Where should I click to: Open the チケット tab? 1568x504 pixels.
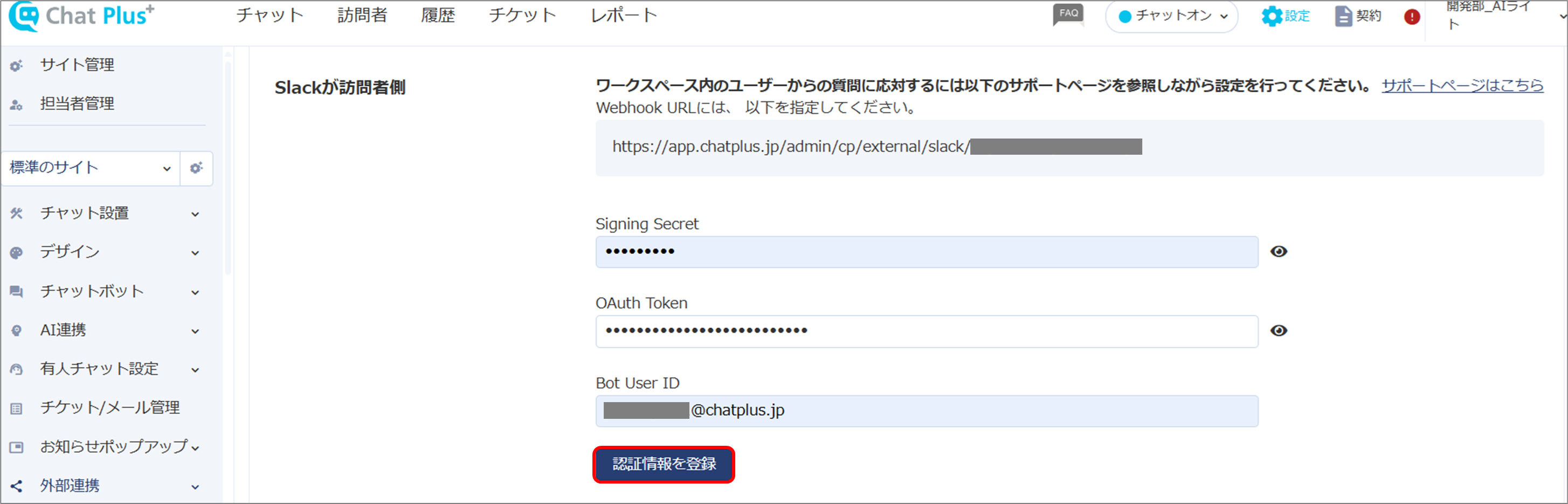[x=522, y=15]
